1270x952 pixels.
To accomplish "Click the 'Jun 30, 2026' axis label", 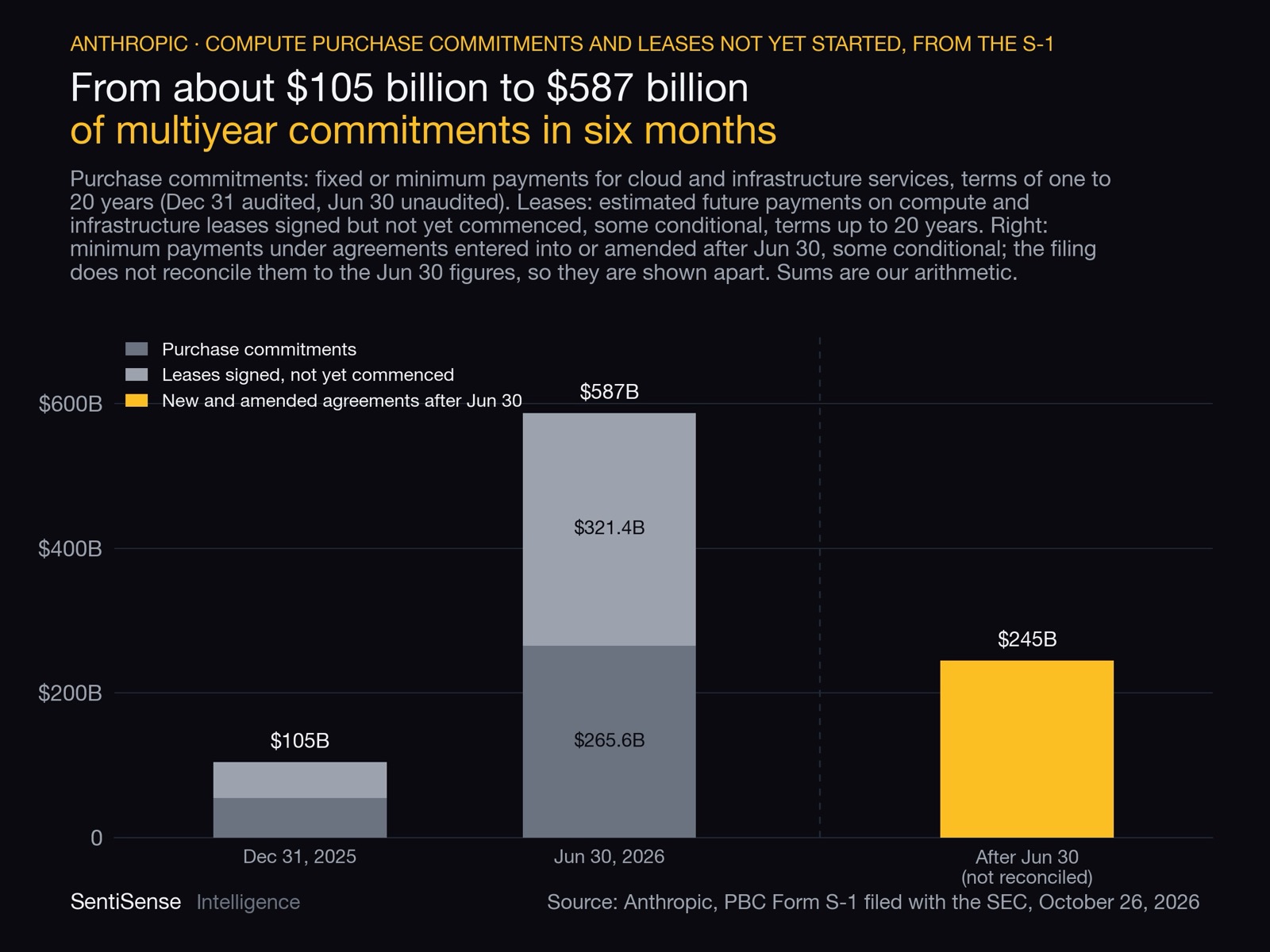I will 610,857.
